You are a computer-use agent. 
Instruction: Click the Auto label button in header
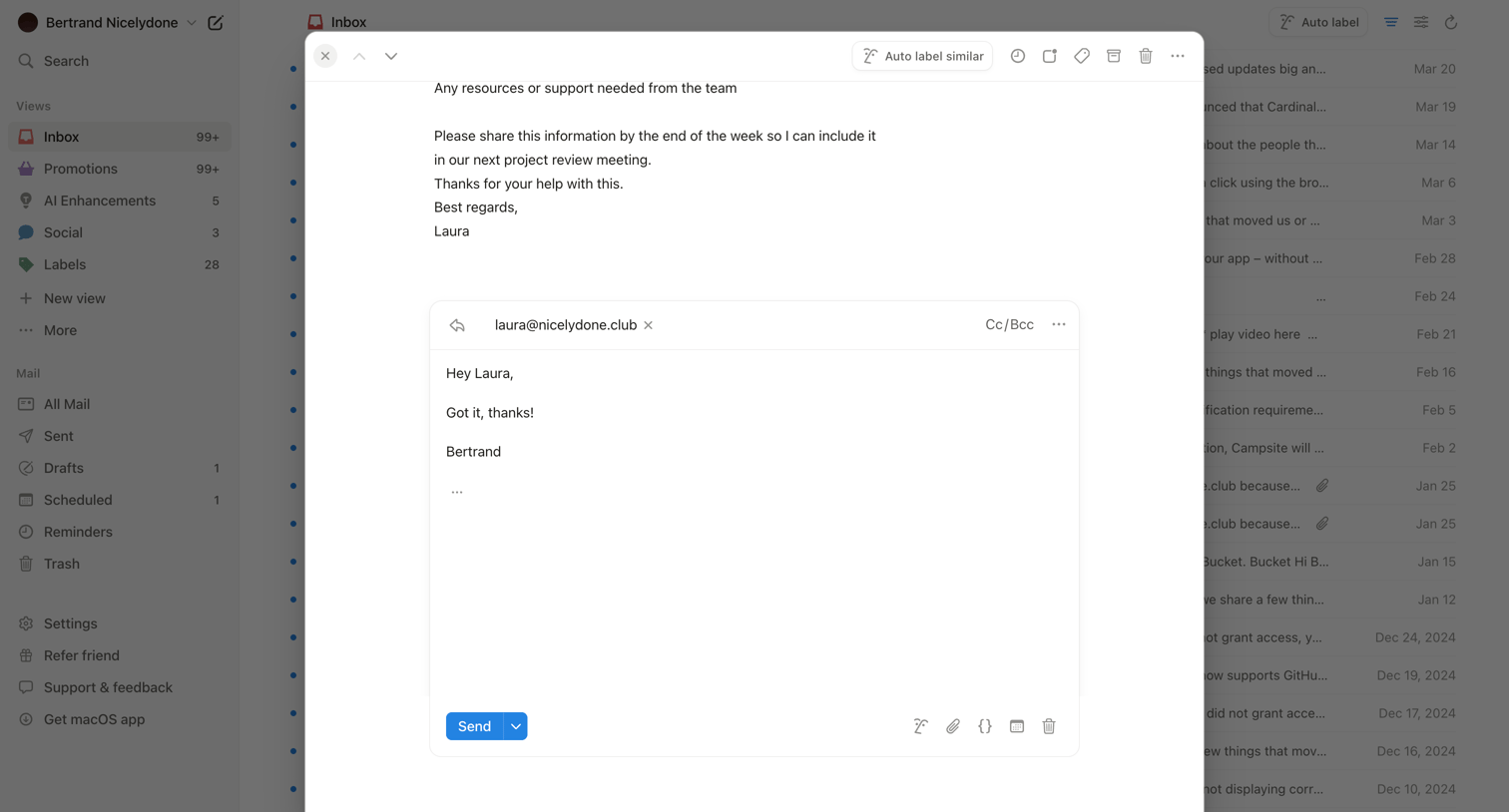tap(1319, 22)
